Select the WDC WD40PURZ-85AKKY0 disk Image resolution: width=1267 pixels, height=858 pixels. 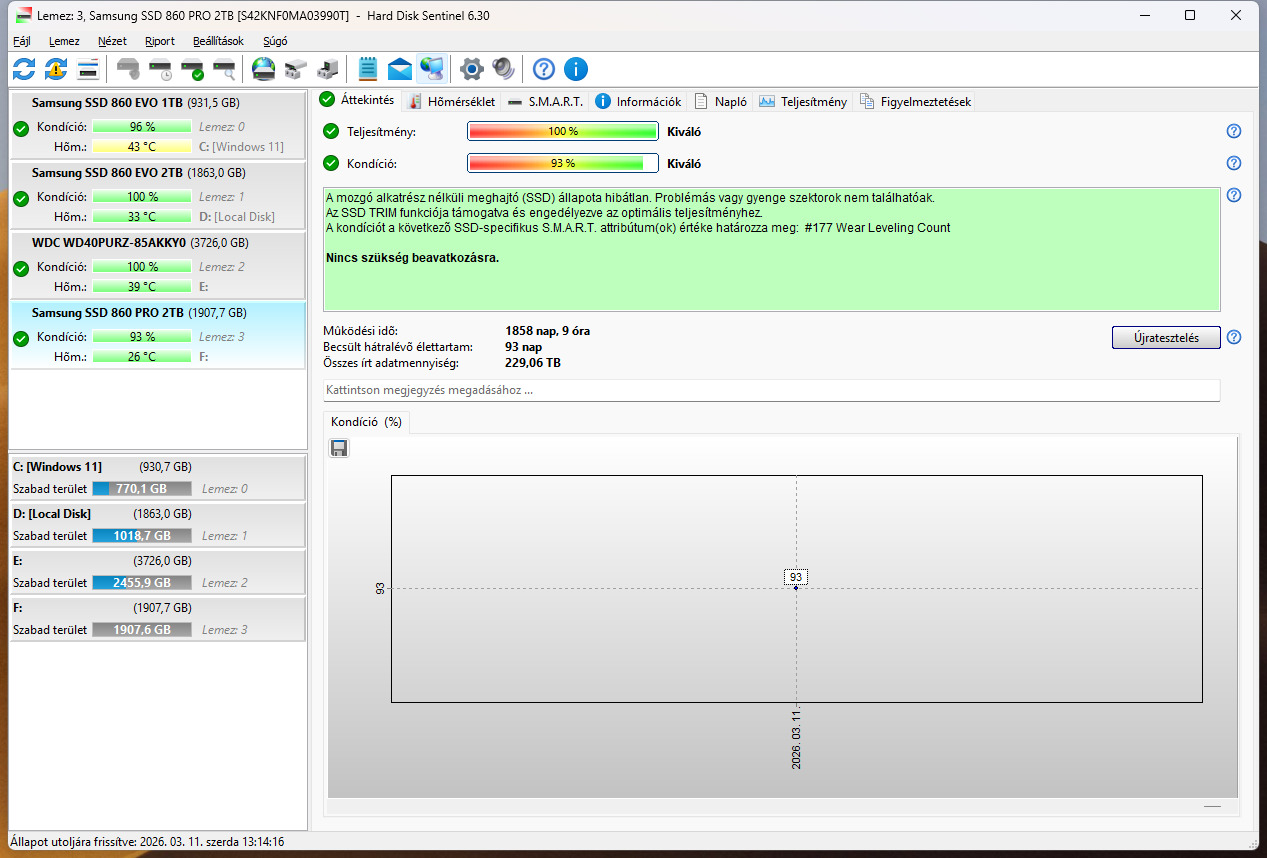tap(157, 265)
